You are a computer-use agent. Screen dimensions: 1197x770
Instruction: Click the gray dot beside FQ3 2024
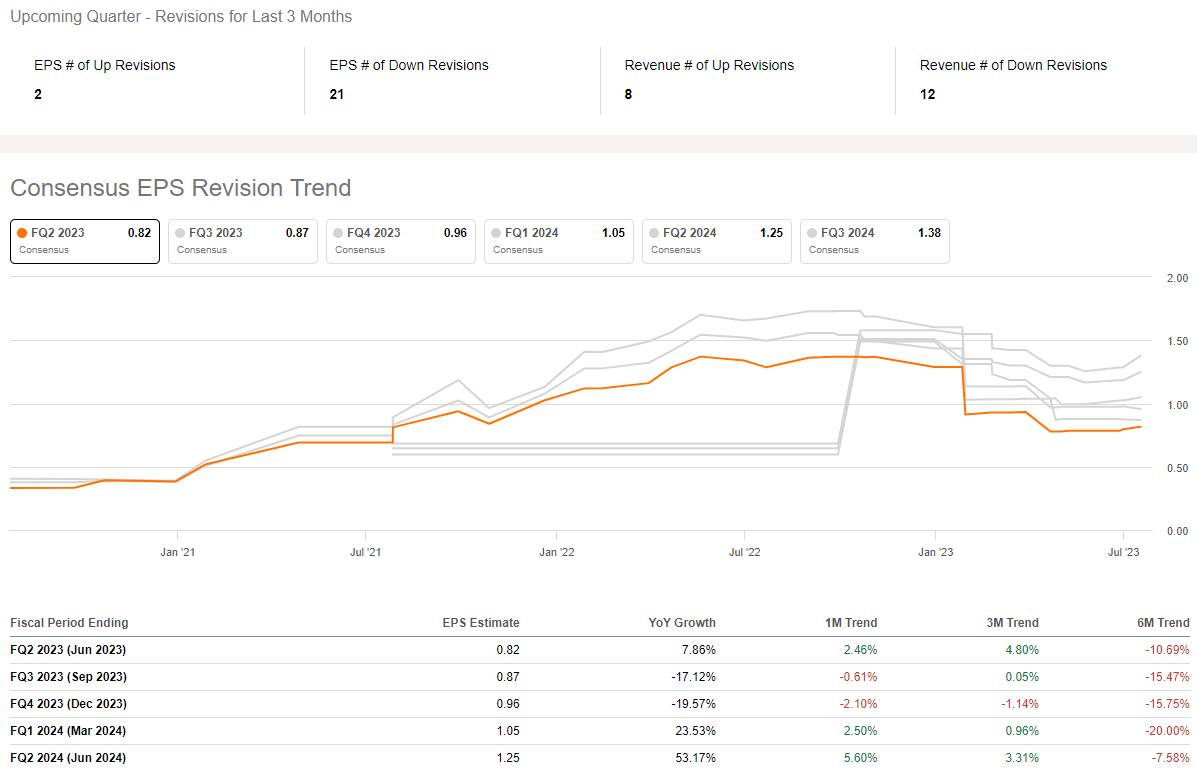(813, 233)
